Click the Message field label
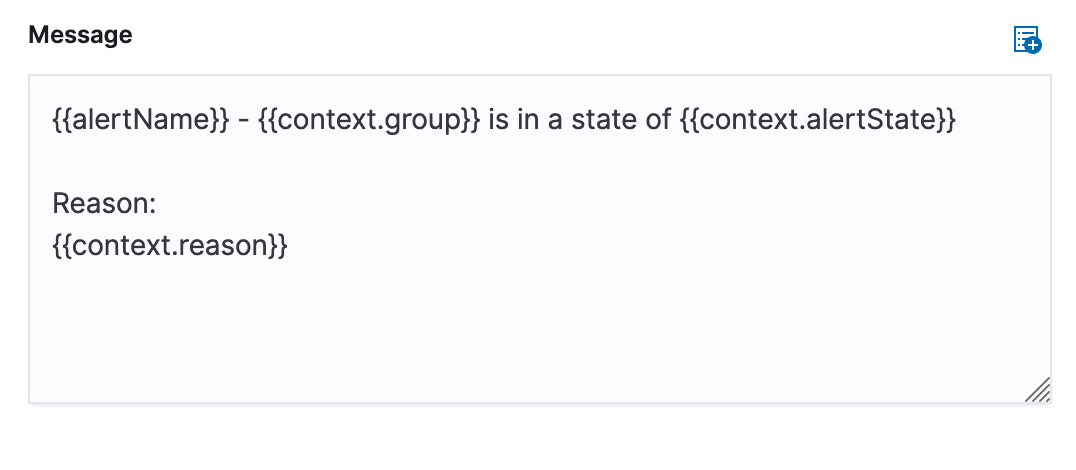Screen dimensions: 1076x470 [x=80, y=35]
